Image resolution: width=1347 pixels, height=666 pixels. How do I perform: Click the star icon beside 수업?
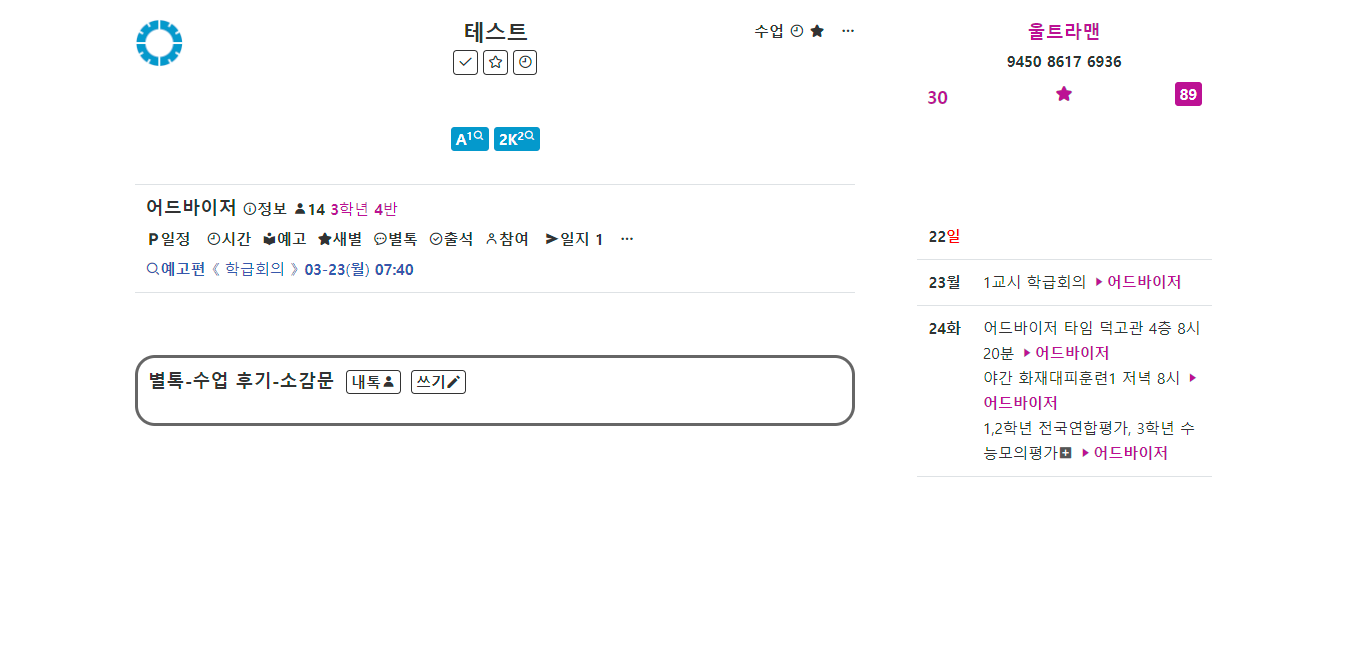[817, 31]
